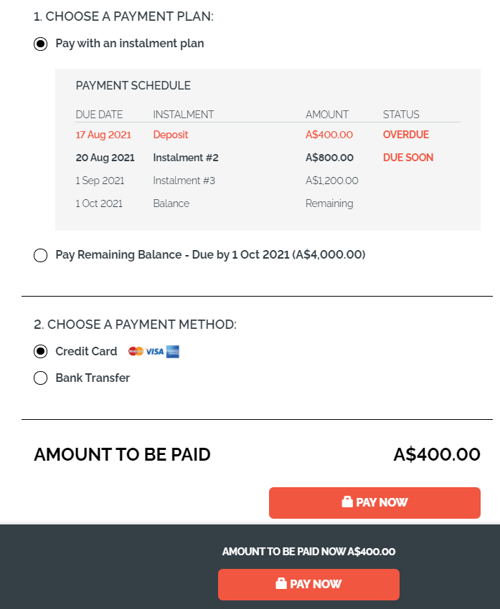The height and width of the screenshot is (609, 500).
Task: Choose Pay Remaining Balance radio option
Action: tap(40, 256)
